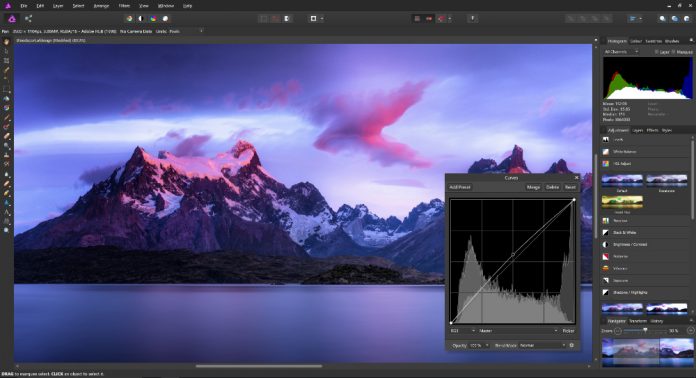Expand the selection mode dropdown arrow in toolbar
The width and height of the screenshot is (696, 378).
coord(322,19)
